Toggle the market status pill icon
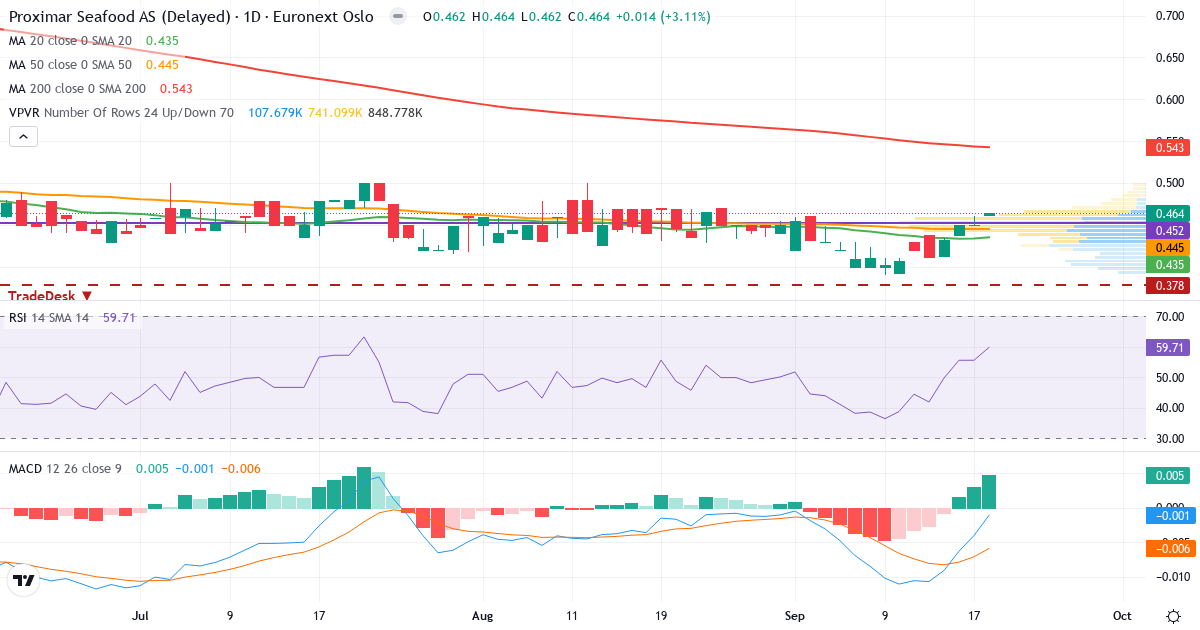The height and width of the screenshot is (630, 1200). pyautogui.click(x=398, y=17)
